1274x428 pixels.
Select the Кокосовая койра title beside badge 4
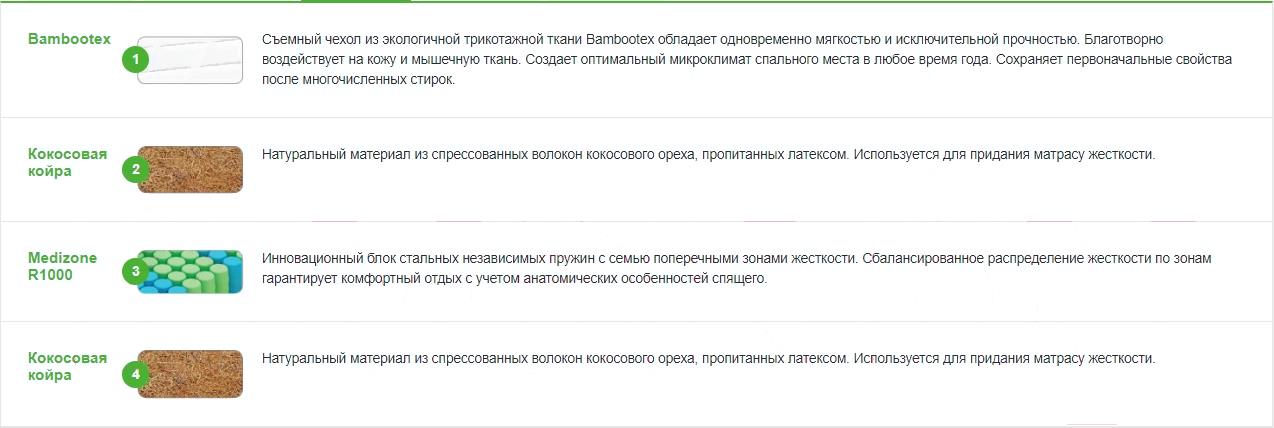(x=67, y=367)
